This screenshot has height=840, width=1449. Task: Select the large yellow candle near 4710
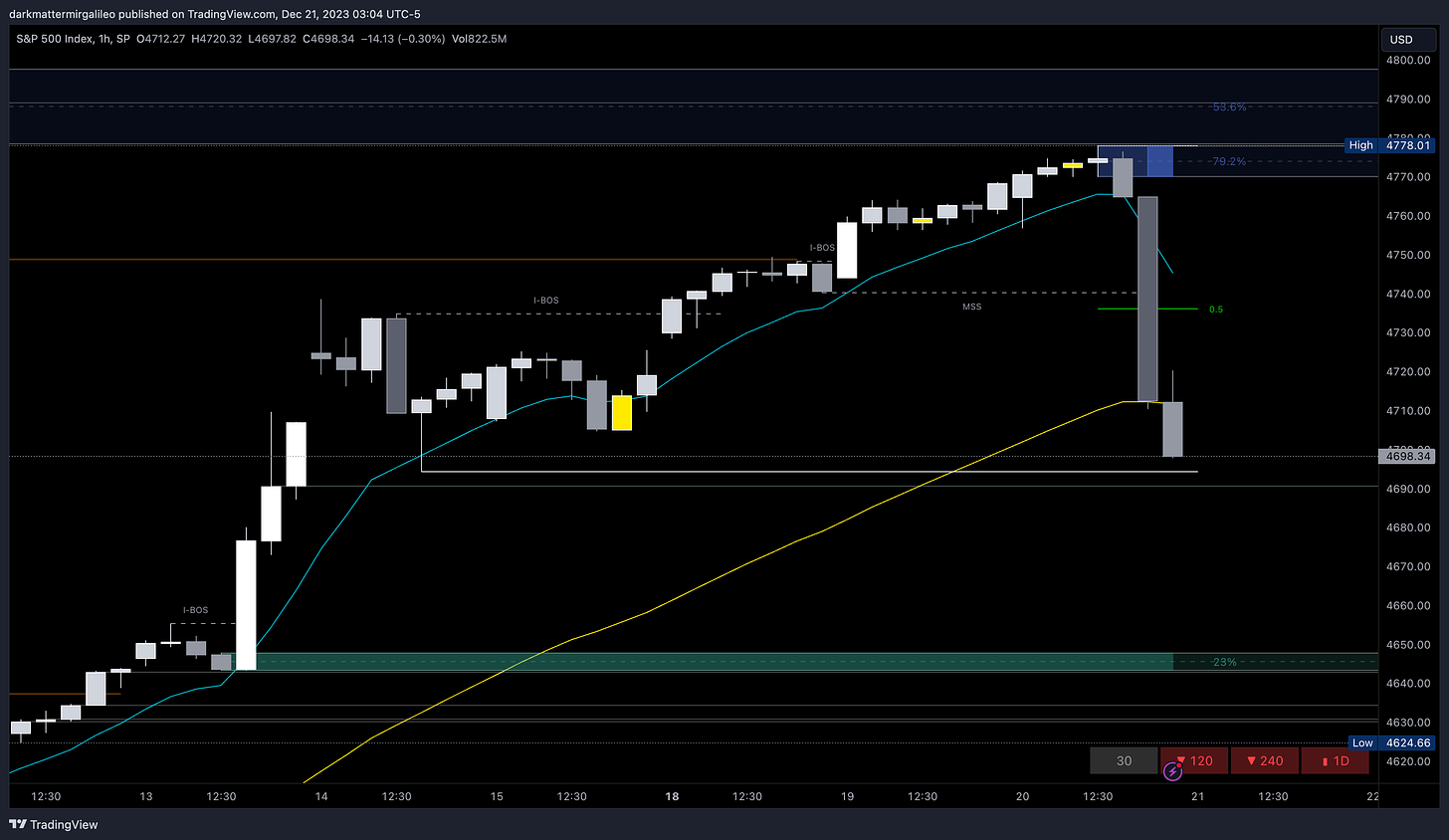(x=621, y=412)
